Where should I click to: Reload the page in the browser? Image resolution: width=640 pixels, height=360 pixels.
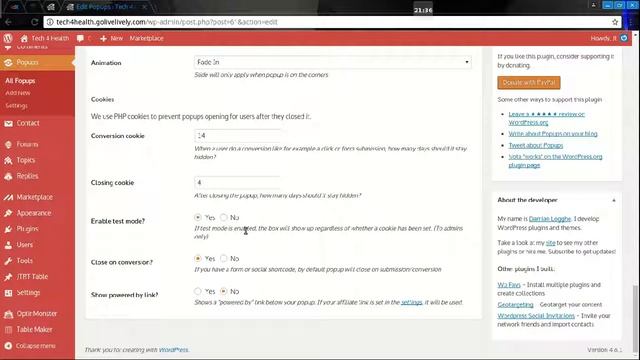click(x=35, y=22)
